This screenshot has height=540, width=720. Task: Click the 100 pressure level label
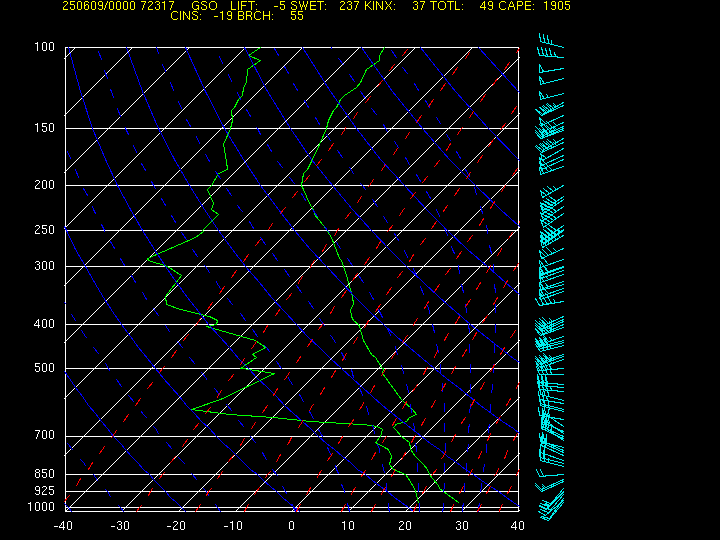(x=44, y=47)
